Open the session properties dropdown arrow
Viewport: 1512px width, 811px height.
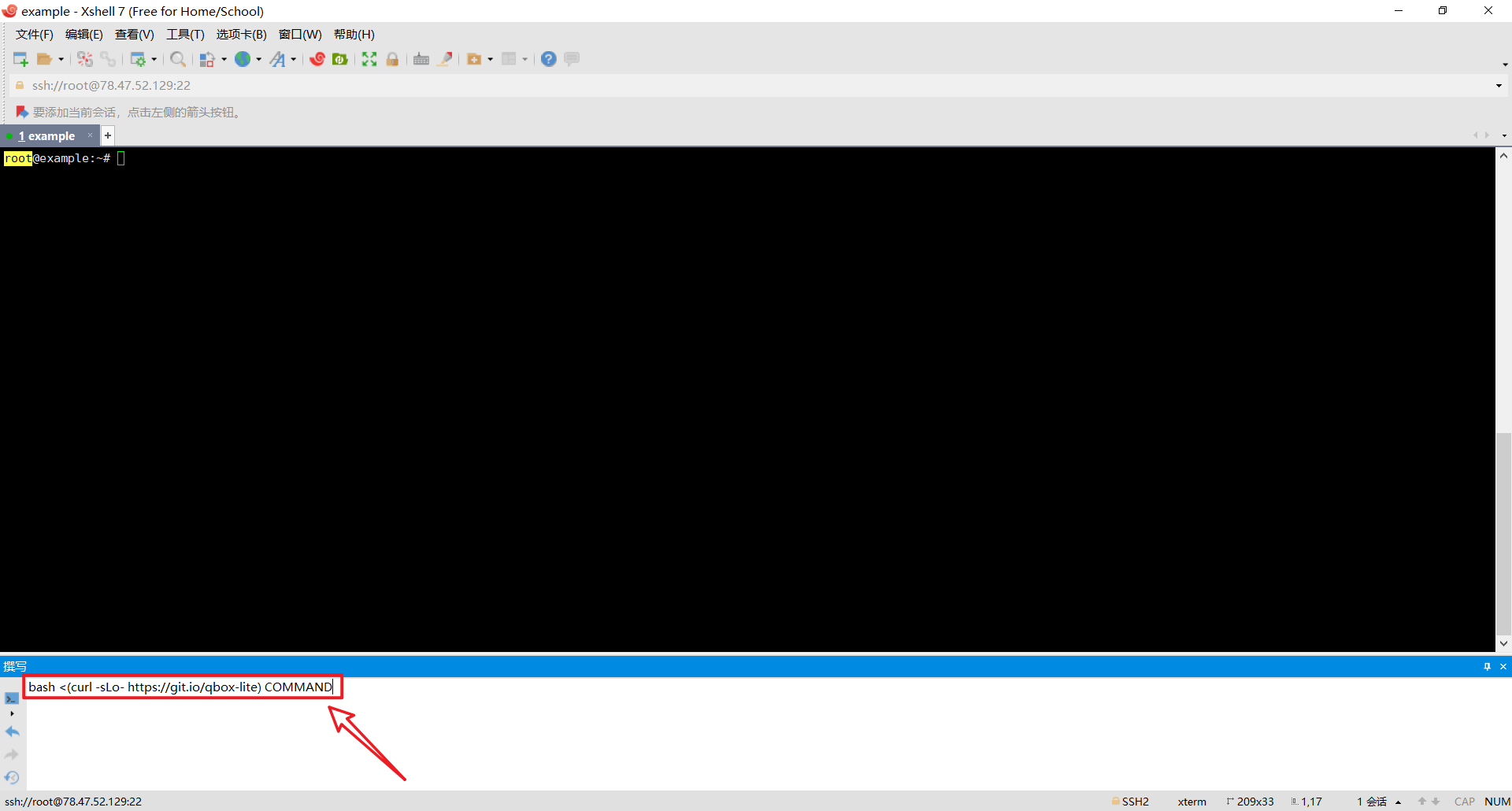[154, 59]
